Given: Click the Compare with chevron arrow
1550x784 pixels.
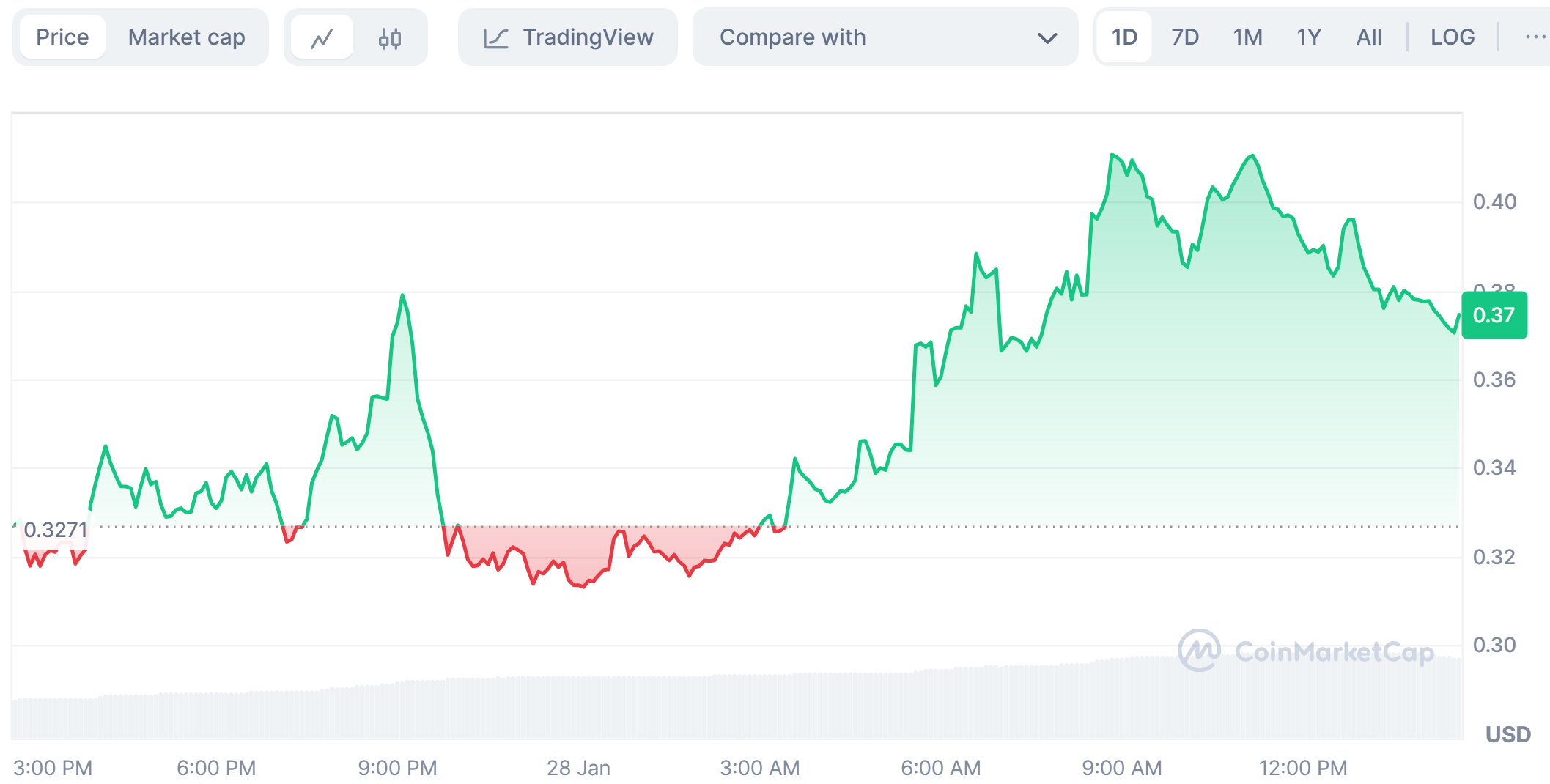Looking at the screenshot, I should click(x=1047, y=38).
